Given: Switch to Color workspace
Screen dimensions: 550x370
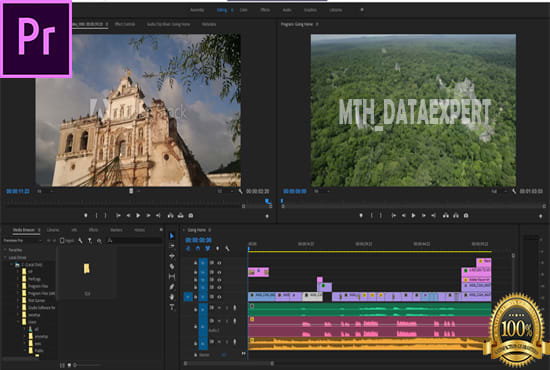Looking at the screenshot, I should click(x=243, y=10).
